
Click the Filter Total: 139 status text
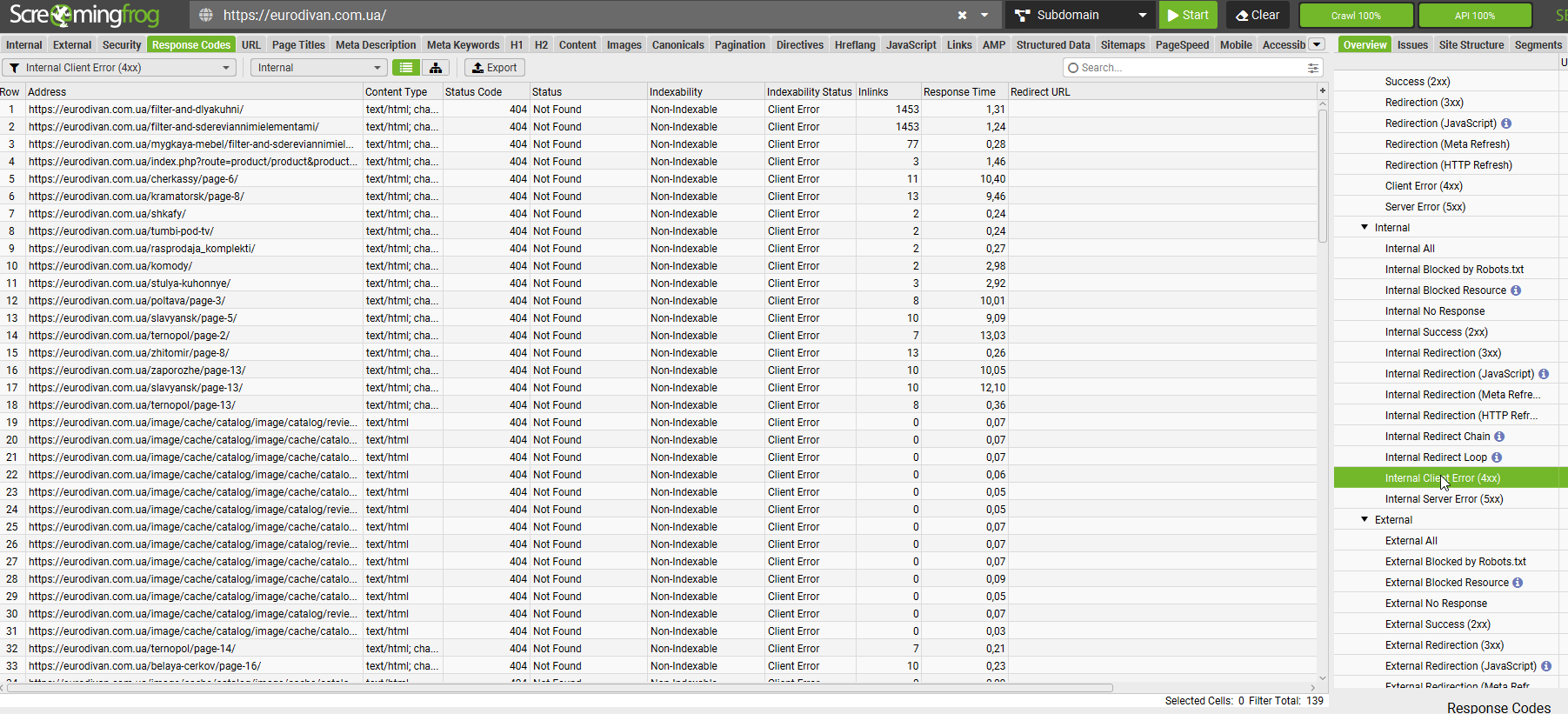1286,701
